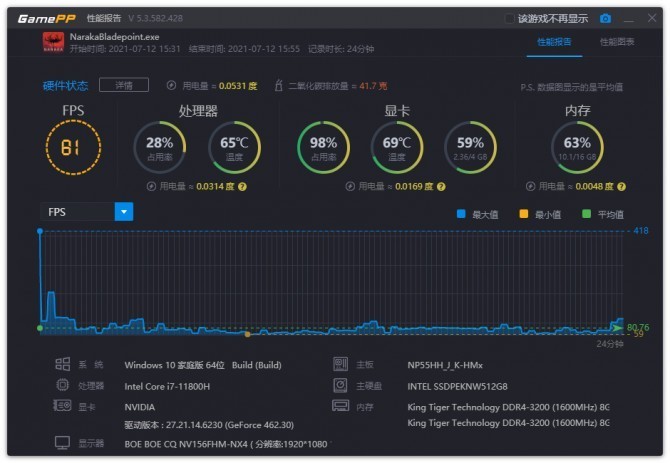Click the BOE NV156FHM-NX4 display text
670x463 pixels.
pyautogui.click(x=226, y=444)
